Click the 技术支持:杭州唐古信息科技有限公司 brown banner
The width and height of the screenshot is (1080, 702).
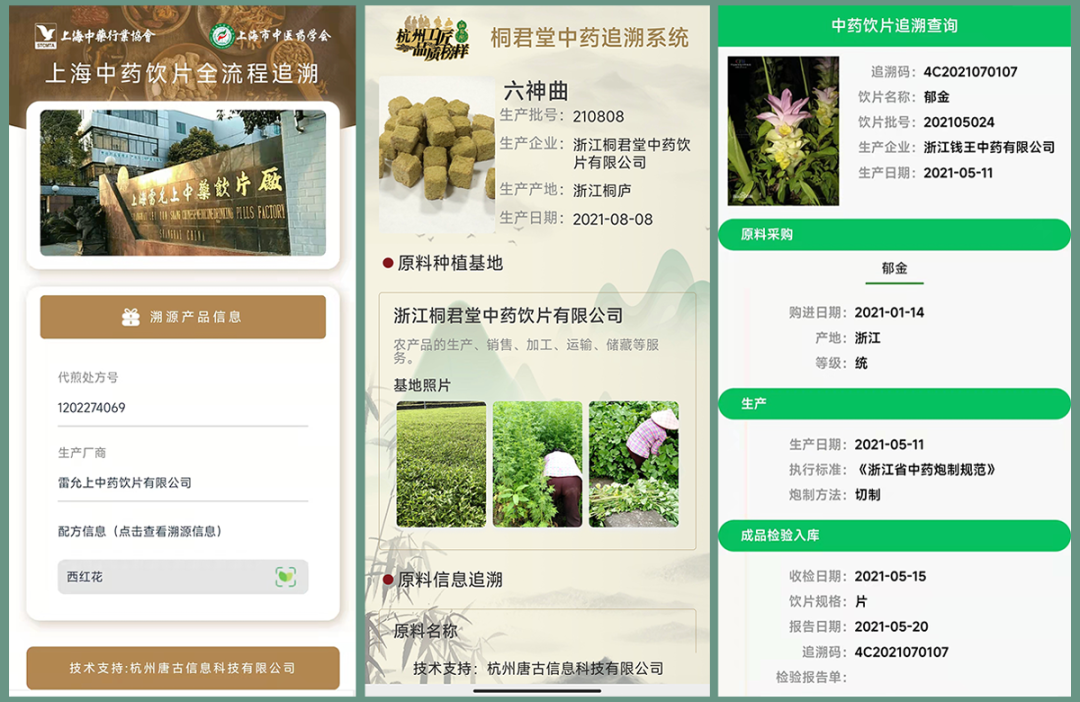(x=183, y=668)
